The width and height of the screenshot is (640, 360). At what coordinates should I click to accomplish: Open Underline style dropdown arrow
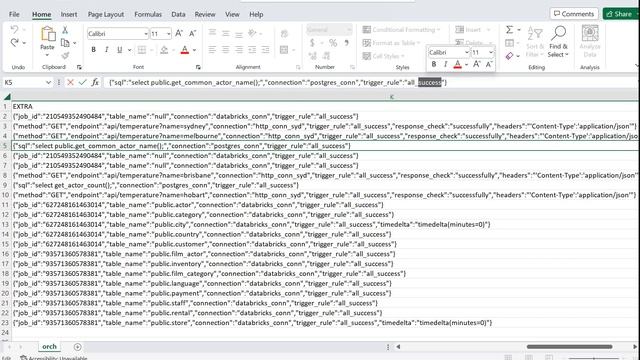tap(129, 50)
